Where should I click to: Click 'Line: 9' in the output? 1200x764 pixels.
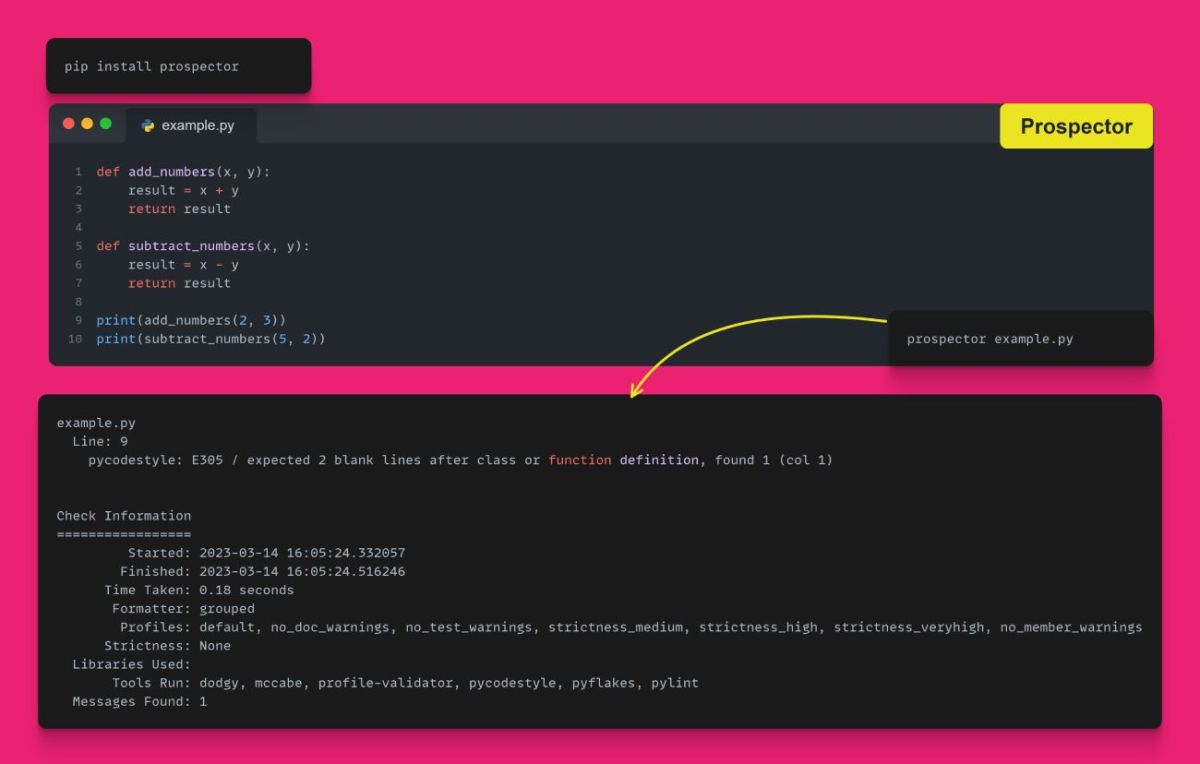pyautogui.click(x=100, y=441)
